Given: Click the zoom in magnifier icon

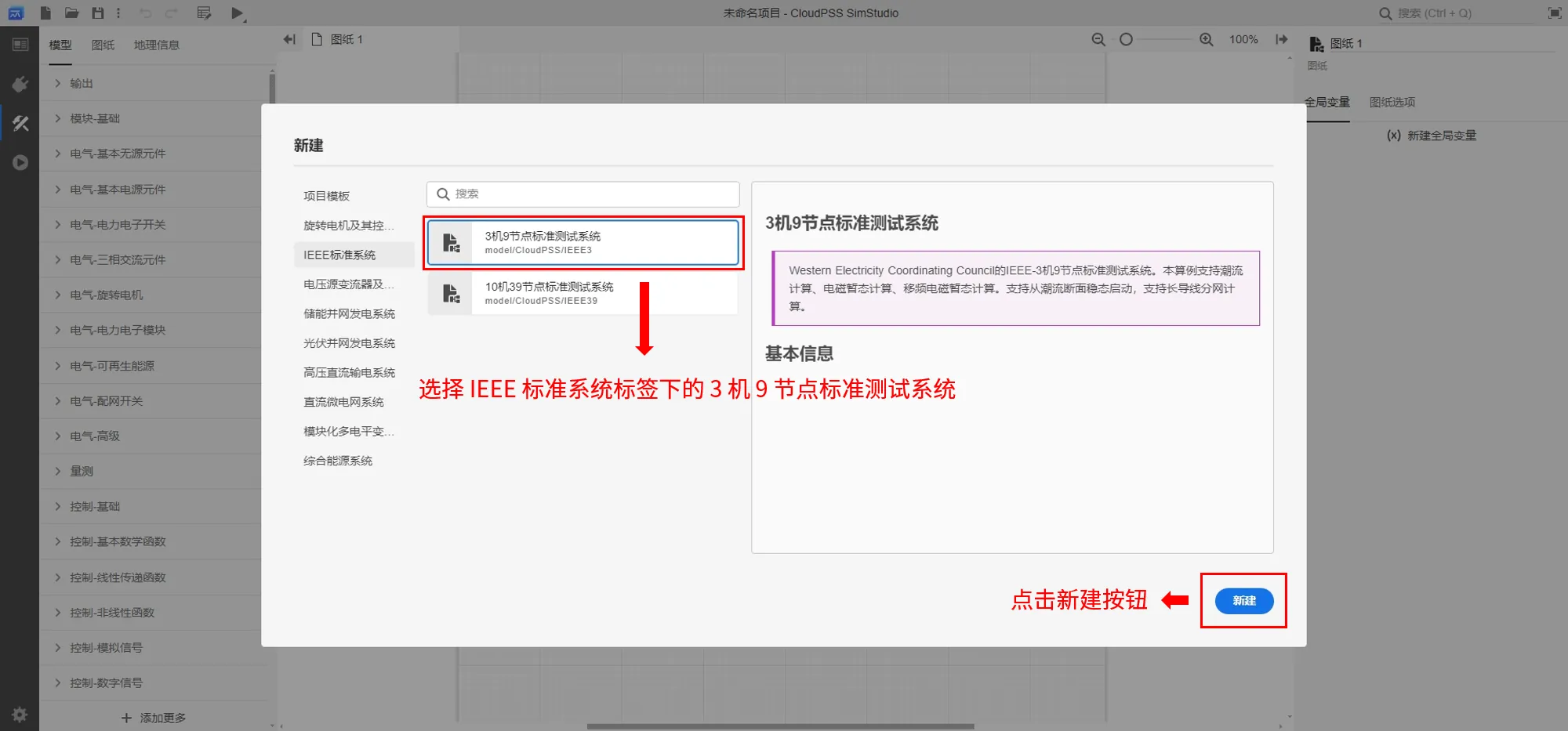Looking at the screenshot, I should [x=1207, y=39].
